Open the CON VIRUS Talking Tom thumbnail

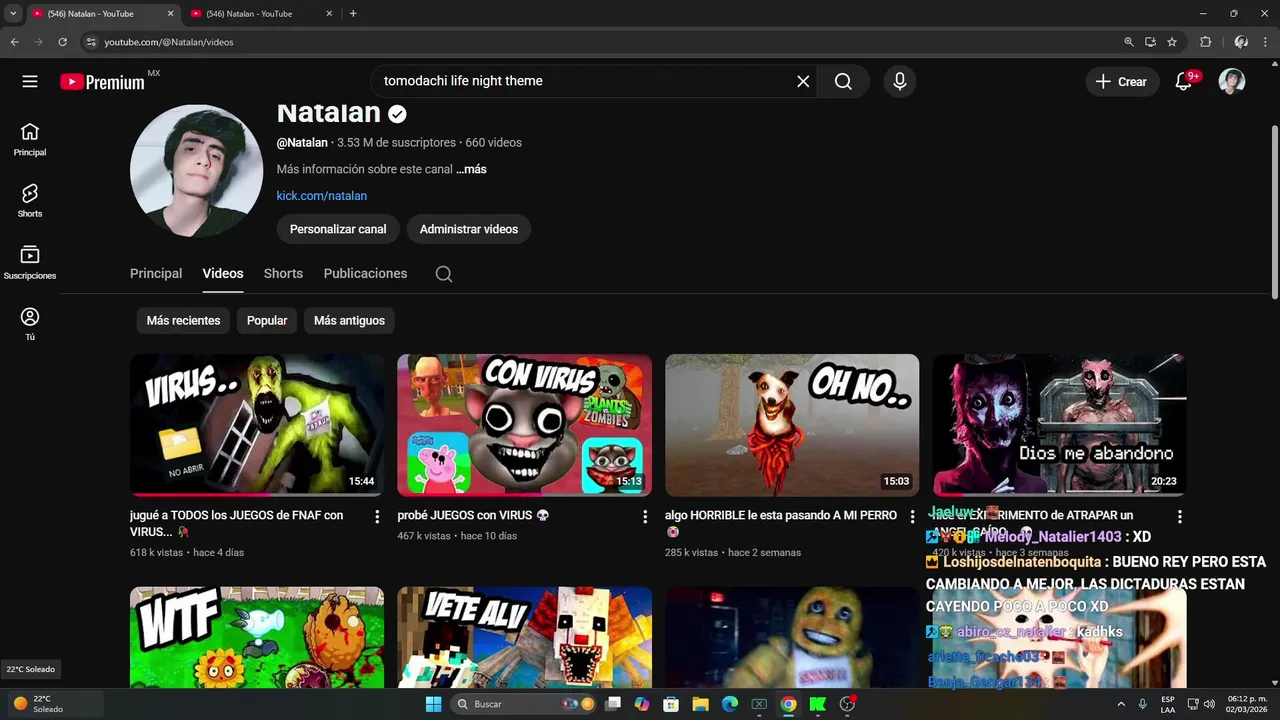coord(524,425)
